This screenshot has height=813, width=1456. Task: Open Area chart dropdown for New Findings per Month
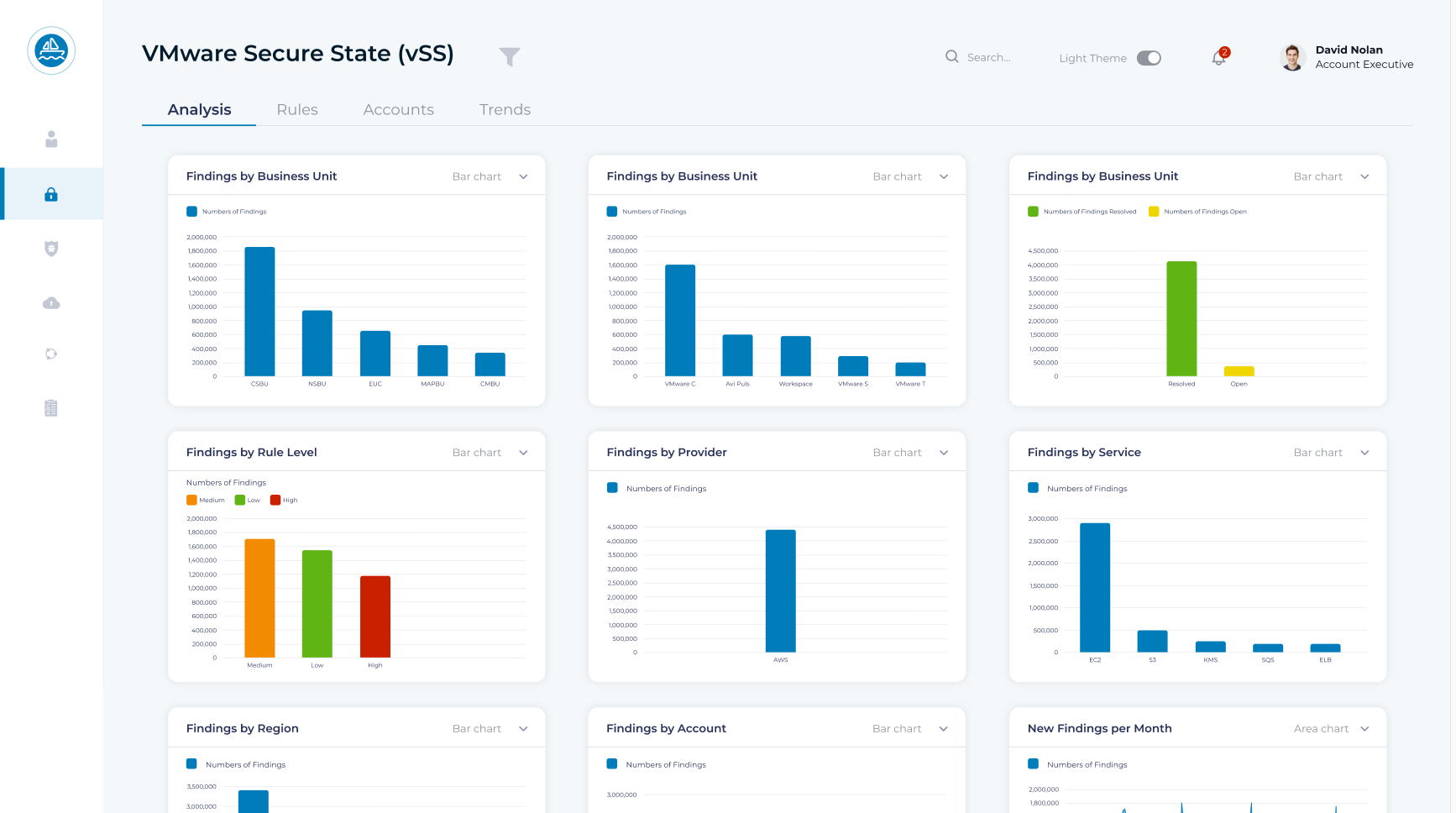tap(1331, 729)
